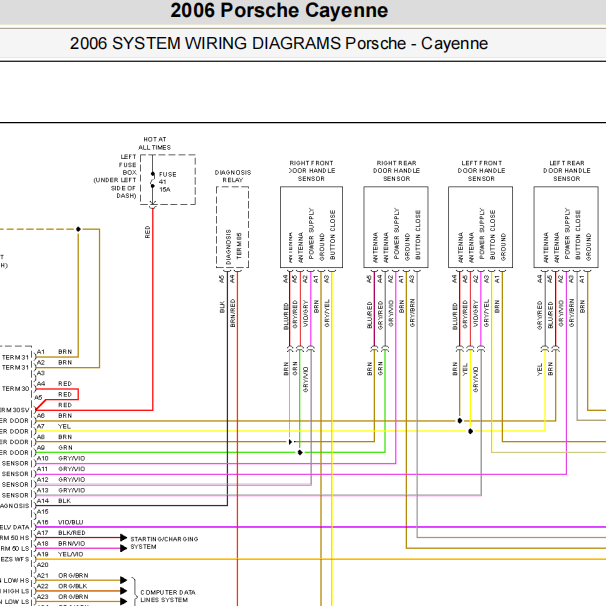Select the 'FUSE 41 15A' label
The image size is (606, 606).
coord(168,182)
